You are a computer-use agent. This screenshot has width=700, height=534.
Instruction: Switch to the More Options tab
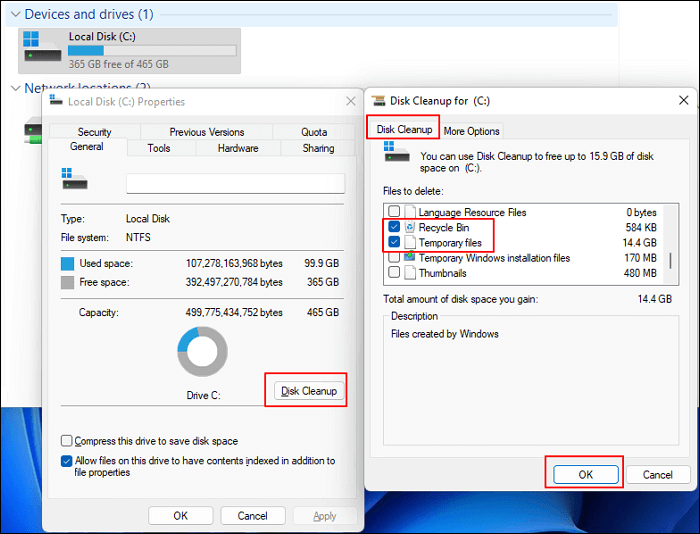click(x=471, y=131)
